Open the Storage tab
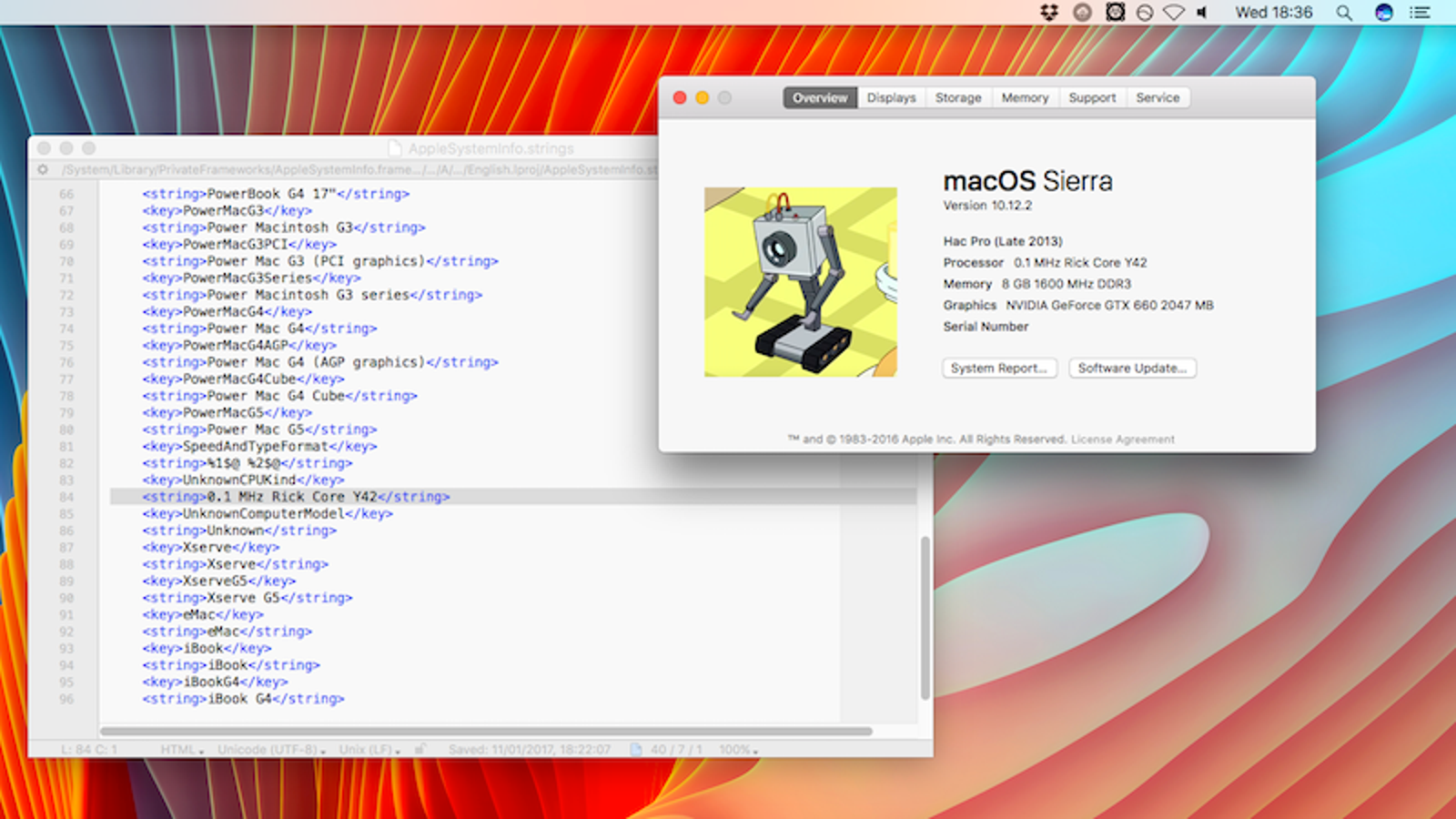Image resolution: width=1456 pixels, height=819 pixels. pos(958,97)
